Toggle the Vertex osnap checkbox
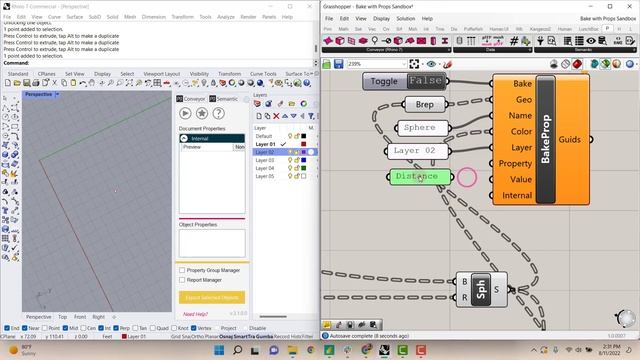This screenshot has height=360, width=640. [x=193, y=328]
